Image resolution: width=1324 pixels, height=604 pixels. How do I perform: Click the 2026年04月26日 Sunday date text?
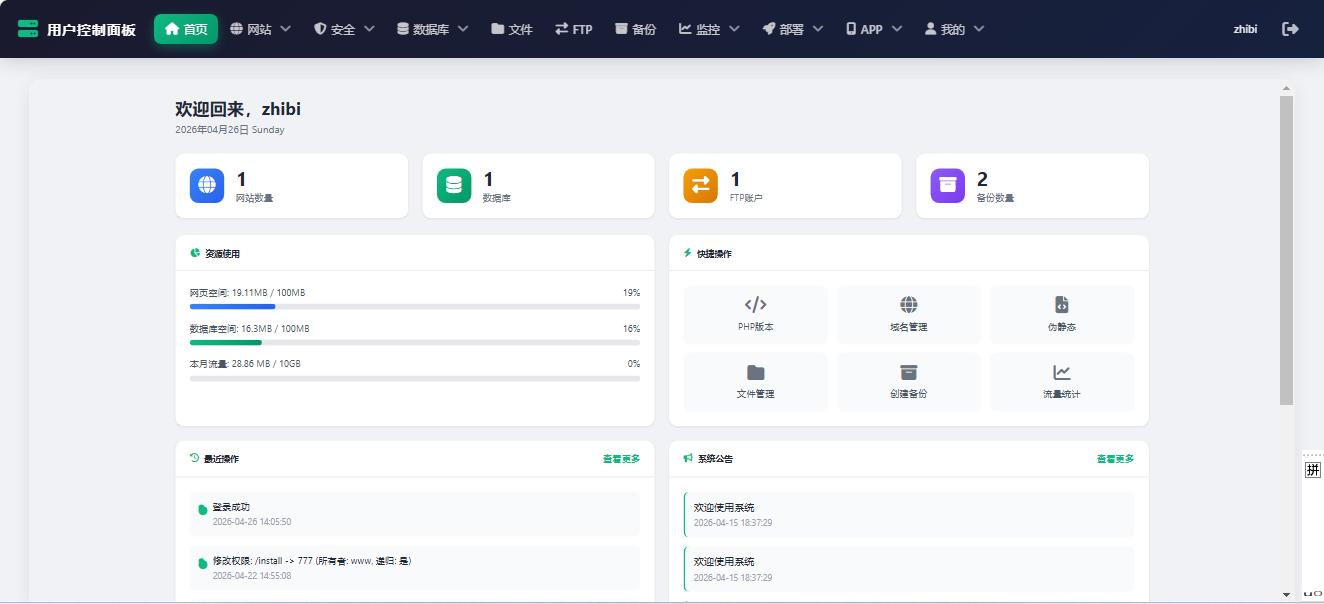tap(230, 130)
